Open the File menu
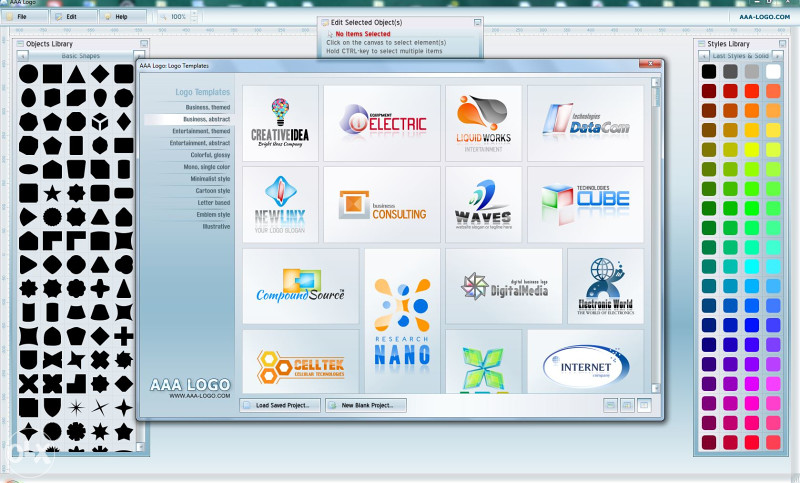The height and width of the screenshot is (483, 800). point(24,17)
